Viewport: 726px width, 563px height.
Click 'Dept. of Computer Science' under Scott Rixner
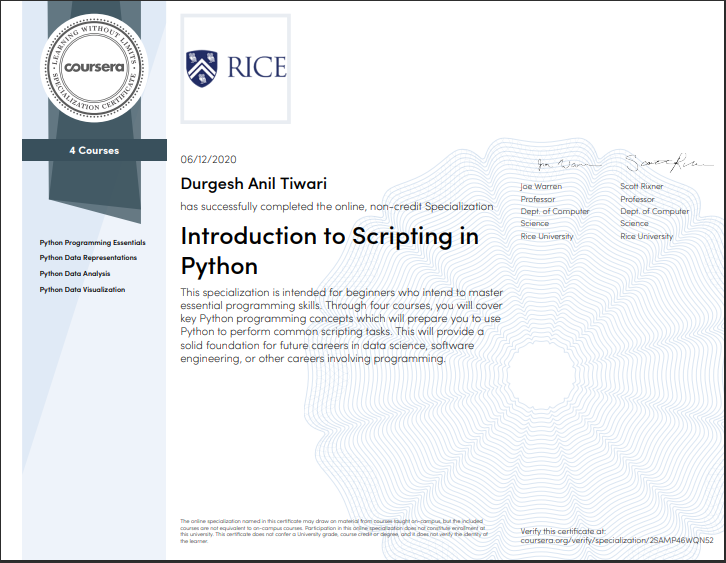coord(655,217)
